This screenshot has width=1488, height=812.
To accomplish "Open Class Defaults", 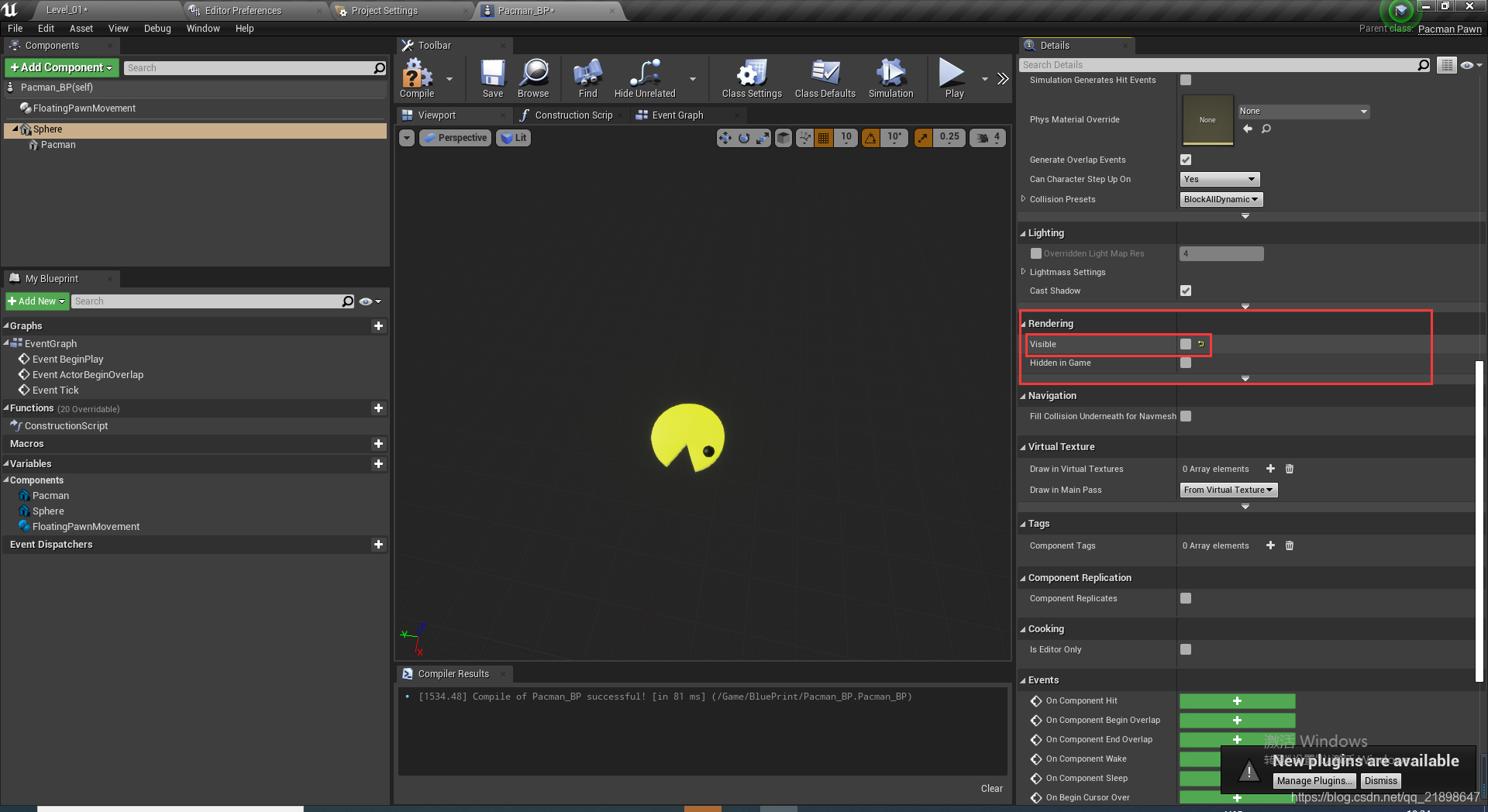I will click(825, 78).
